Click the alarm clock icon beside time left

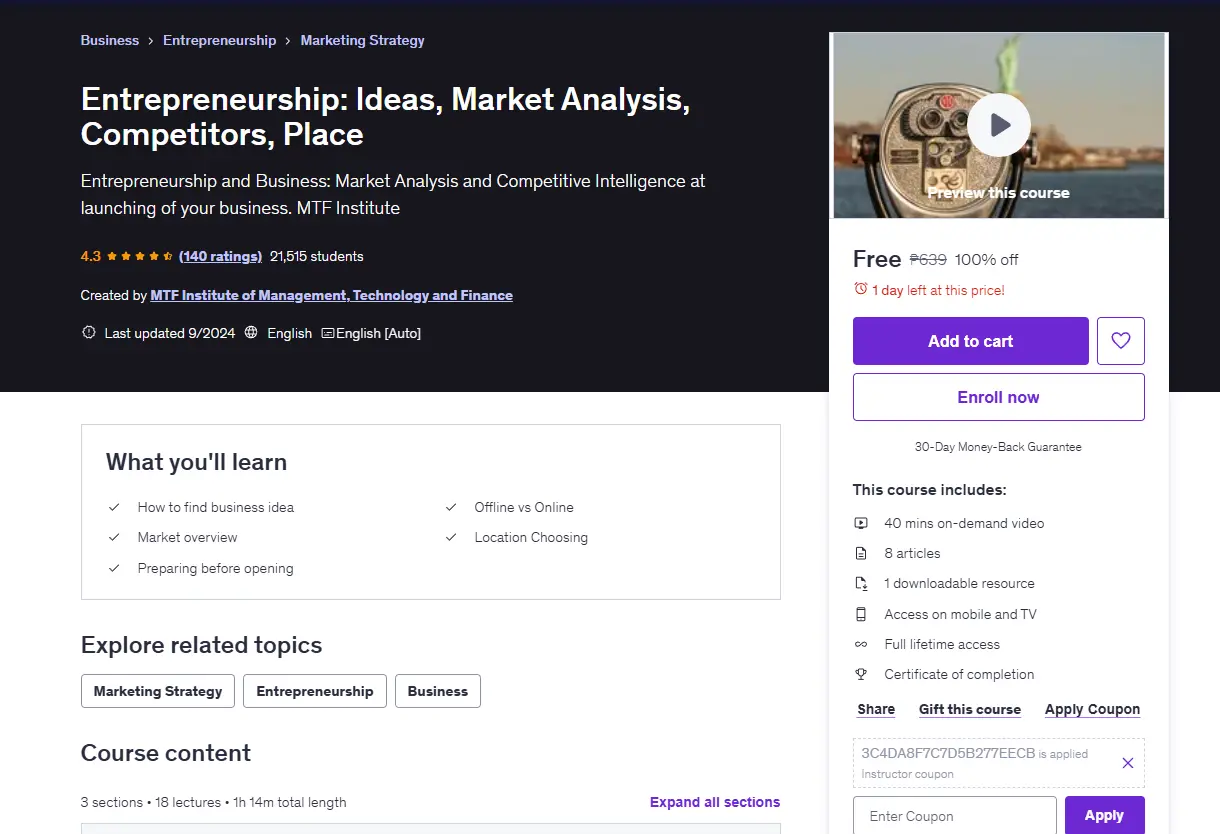[x=860, y=289]
